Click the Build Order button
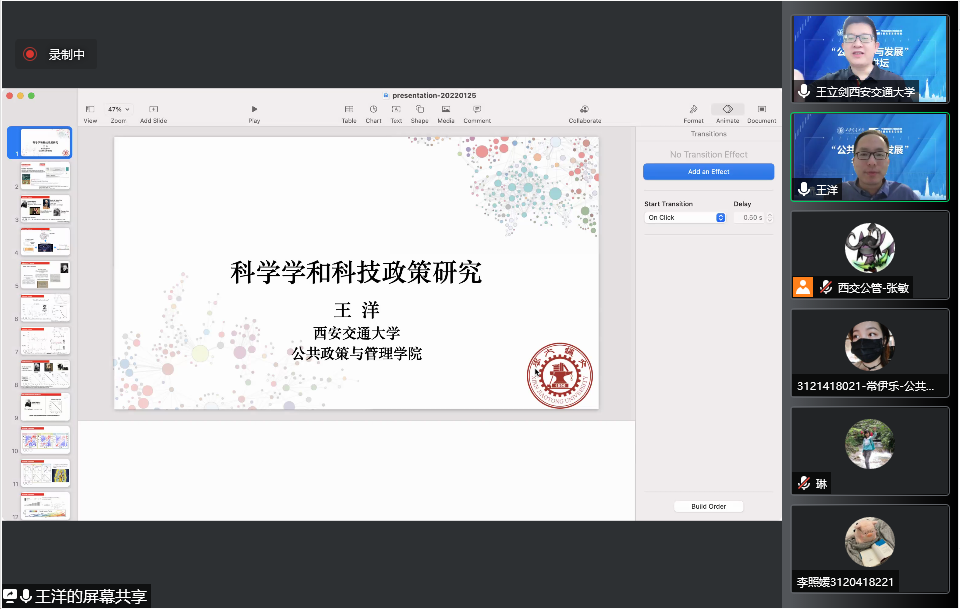 [x=708, y=506]
